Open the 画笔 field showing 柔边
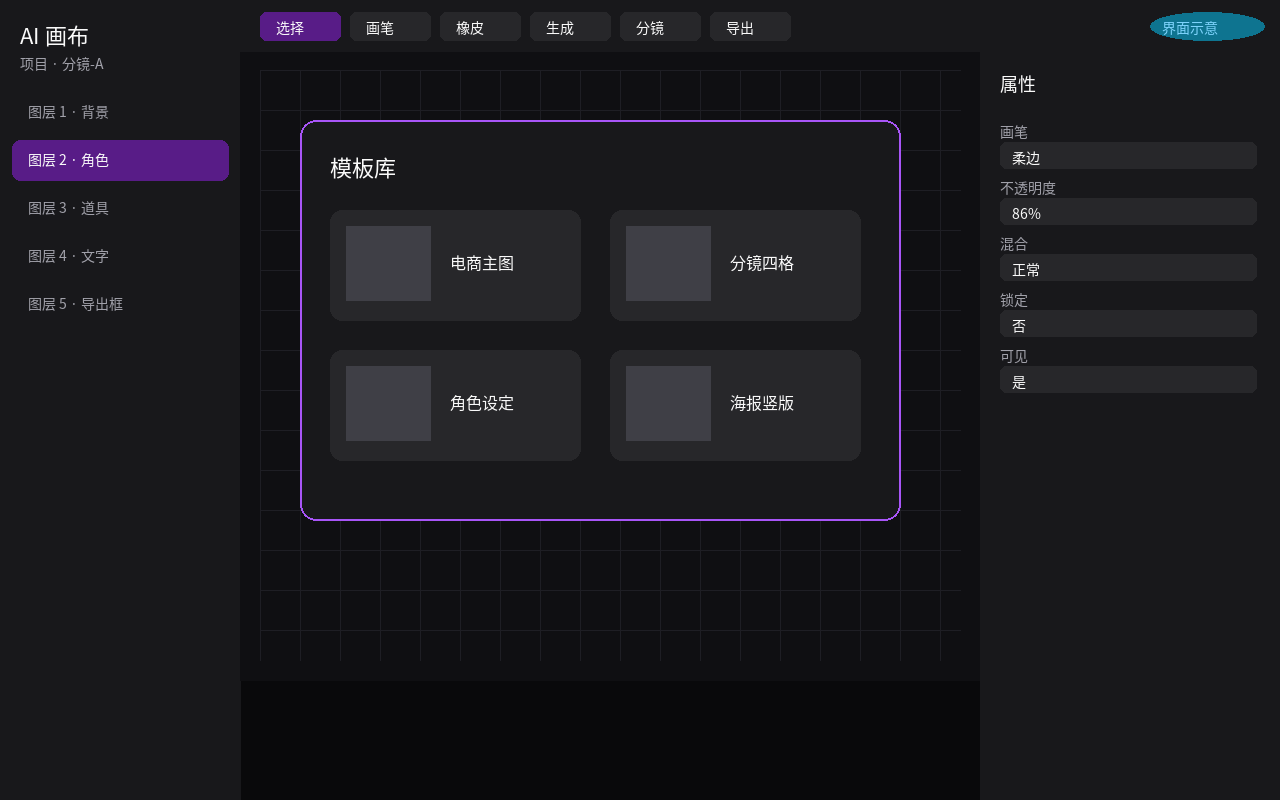The height and width of the screenshot is (800, 1280). pos(1128,156)
